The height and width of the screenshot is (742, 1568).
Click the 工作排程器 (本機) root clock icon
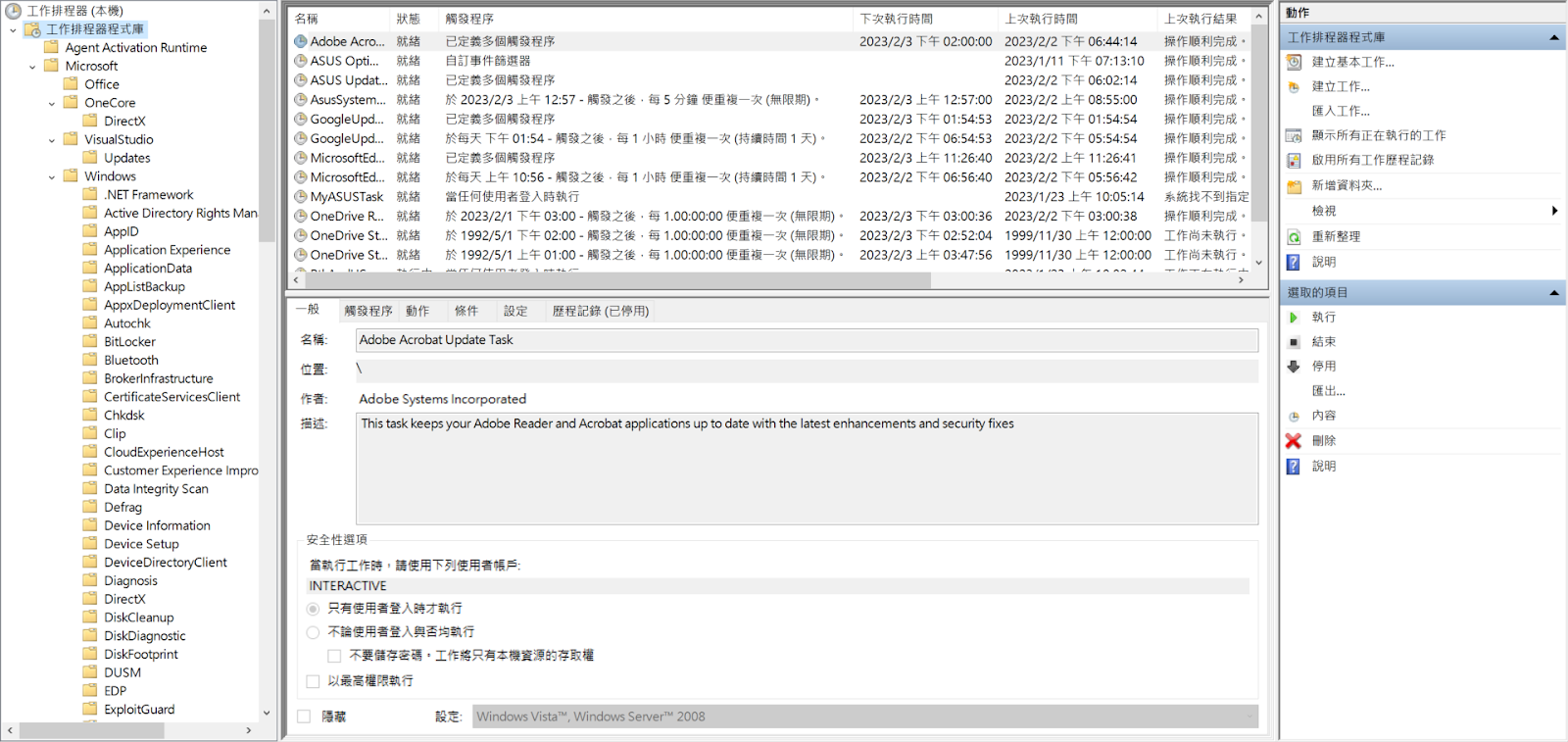coord(14,11)
